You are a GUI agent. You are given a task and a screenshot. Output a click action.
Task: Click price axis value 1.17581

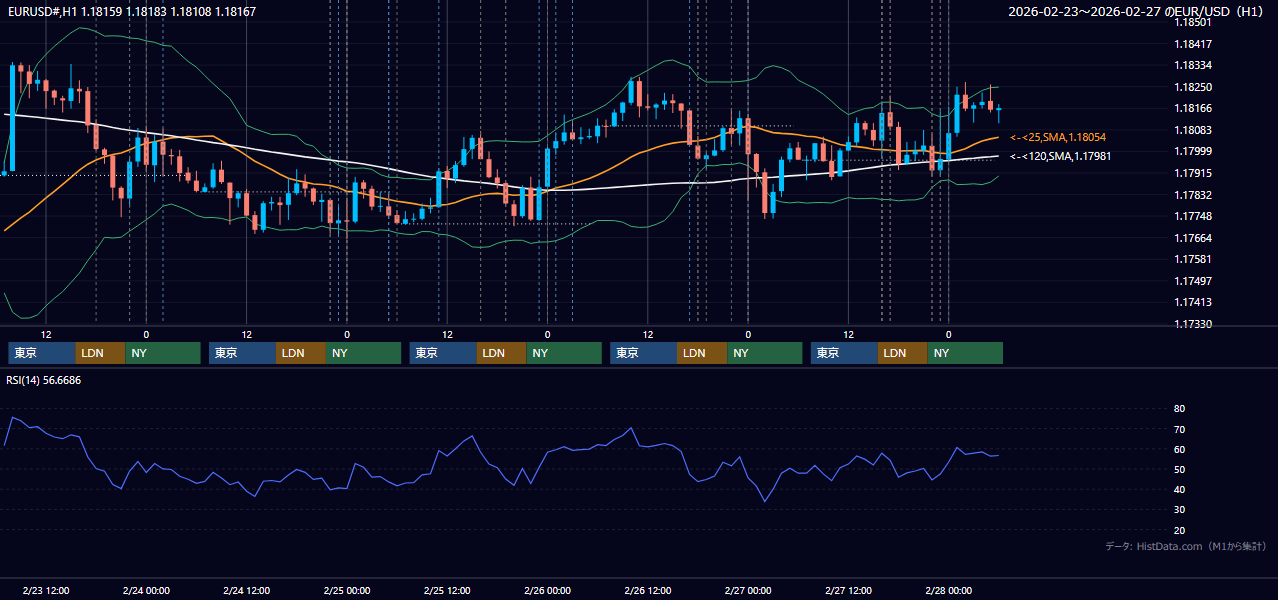(x=1192, y=259)
